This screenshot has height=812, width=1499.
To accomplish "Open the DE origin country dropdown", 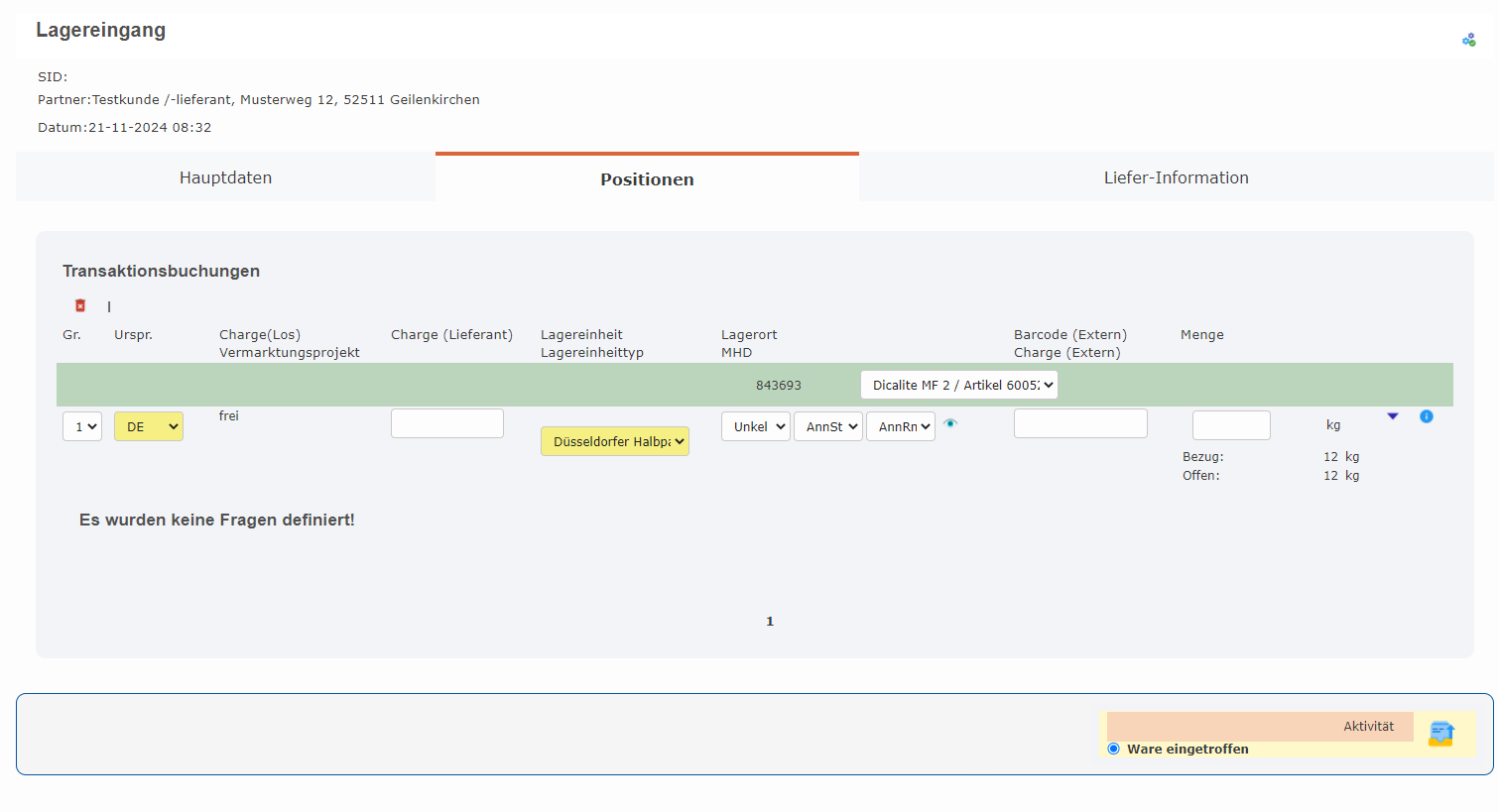I will click(x=149, y=426).
